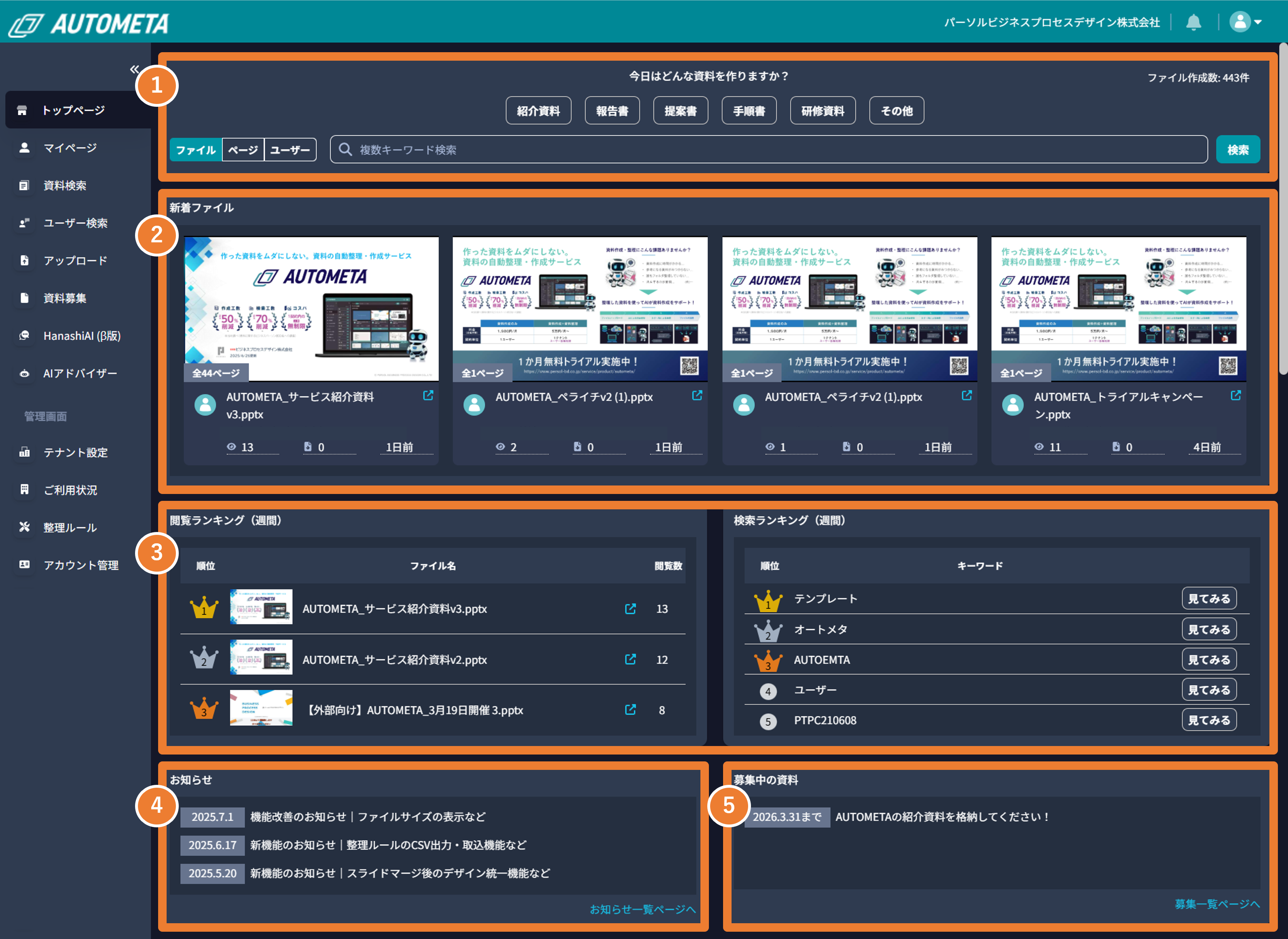The height and width of the screenshot is (939, 1288).
Task: Click the 検索 button
Action: (x=1237, y=150)
